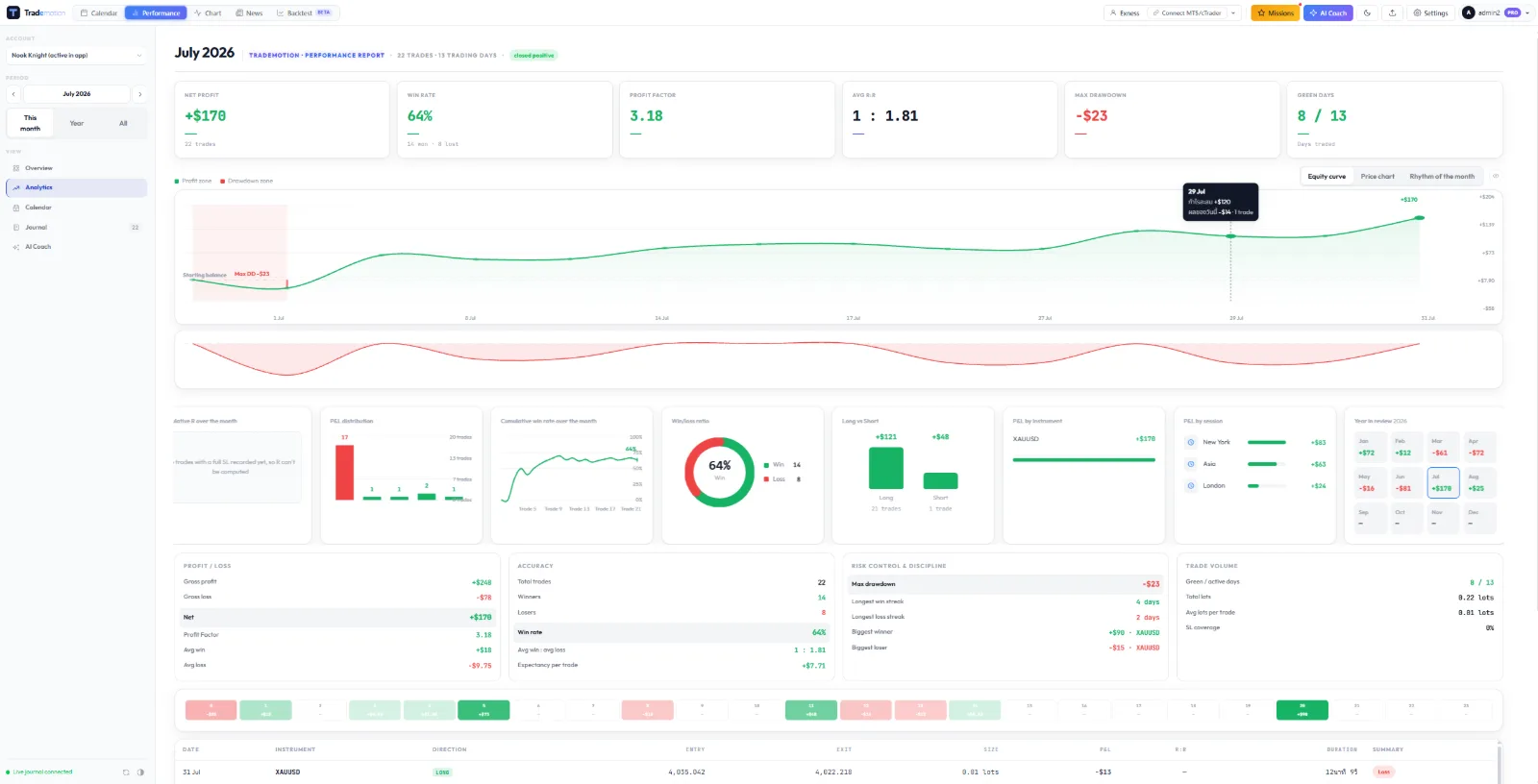Screen dimensions: 1538x784
Task: Expand the broker connection dropdown arrow
Action: click(1233, 13)
